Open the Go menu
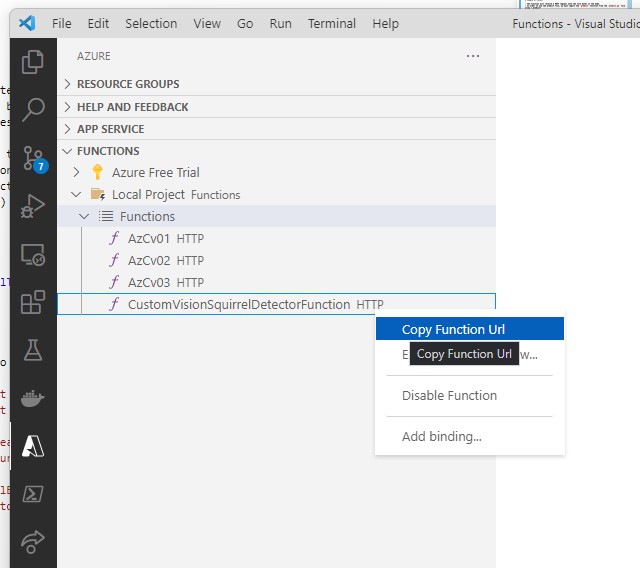This screenshot has width=640, height=568. [x=245, y=23]
